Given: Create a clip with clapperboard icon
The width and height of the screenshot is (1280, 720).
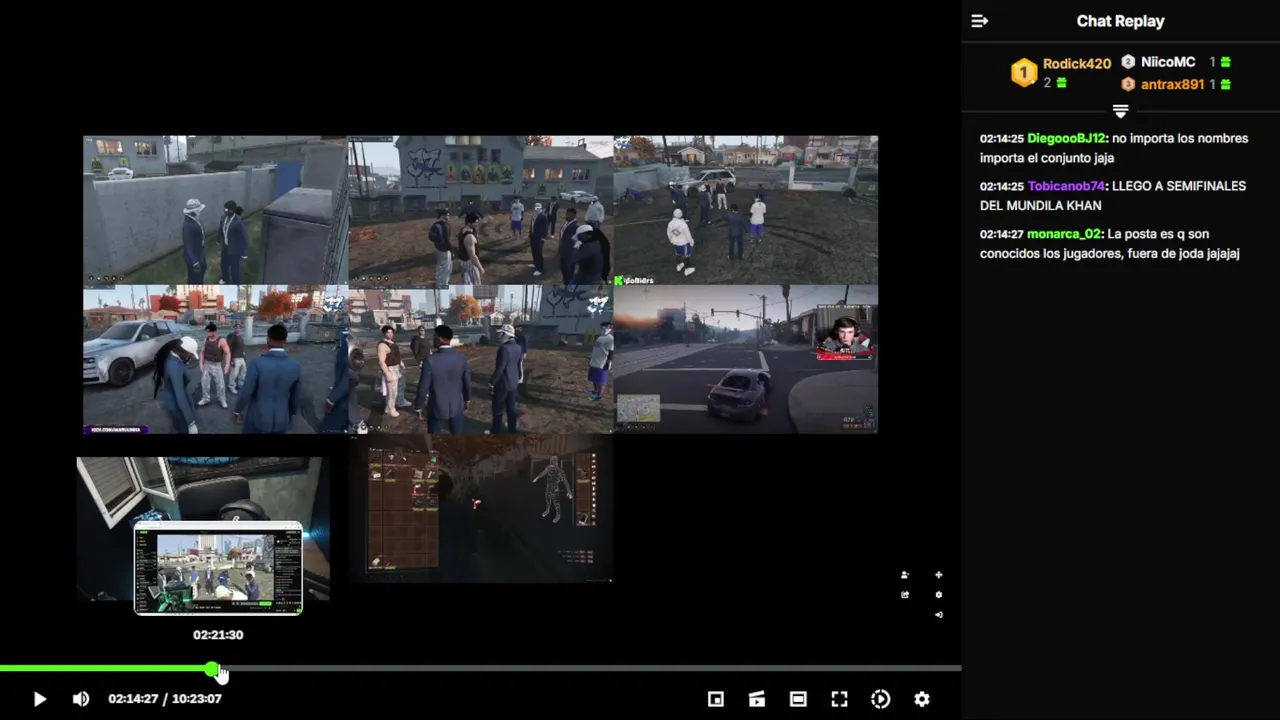Looking at the screenshot, I should coord(757,699).
